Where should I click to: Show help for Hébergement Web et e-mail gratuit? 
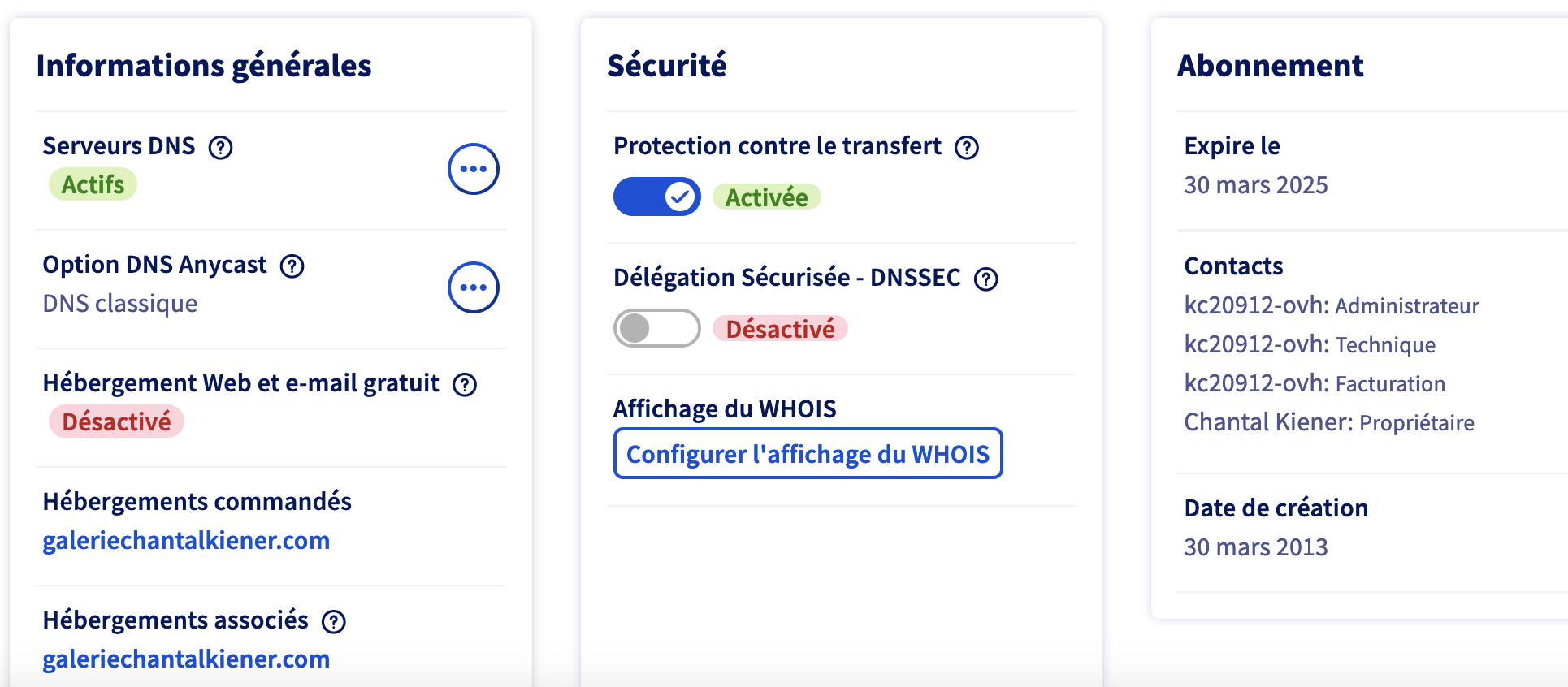[x=465, y=384]
